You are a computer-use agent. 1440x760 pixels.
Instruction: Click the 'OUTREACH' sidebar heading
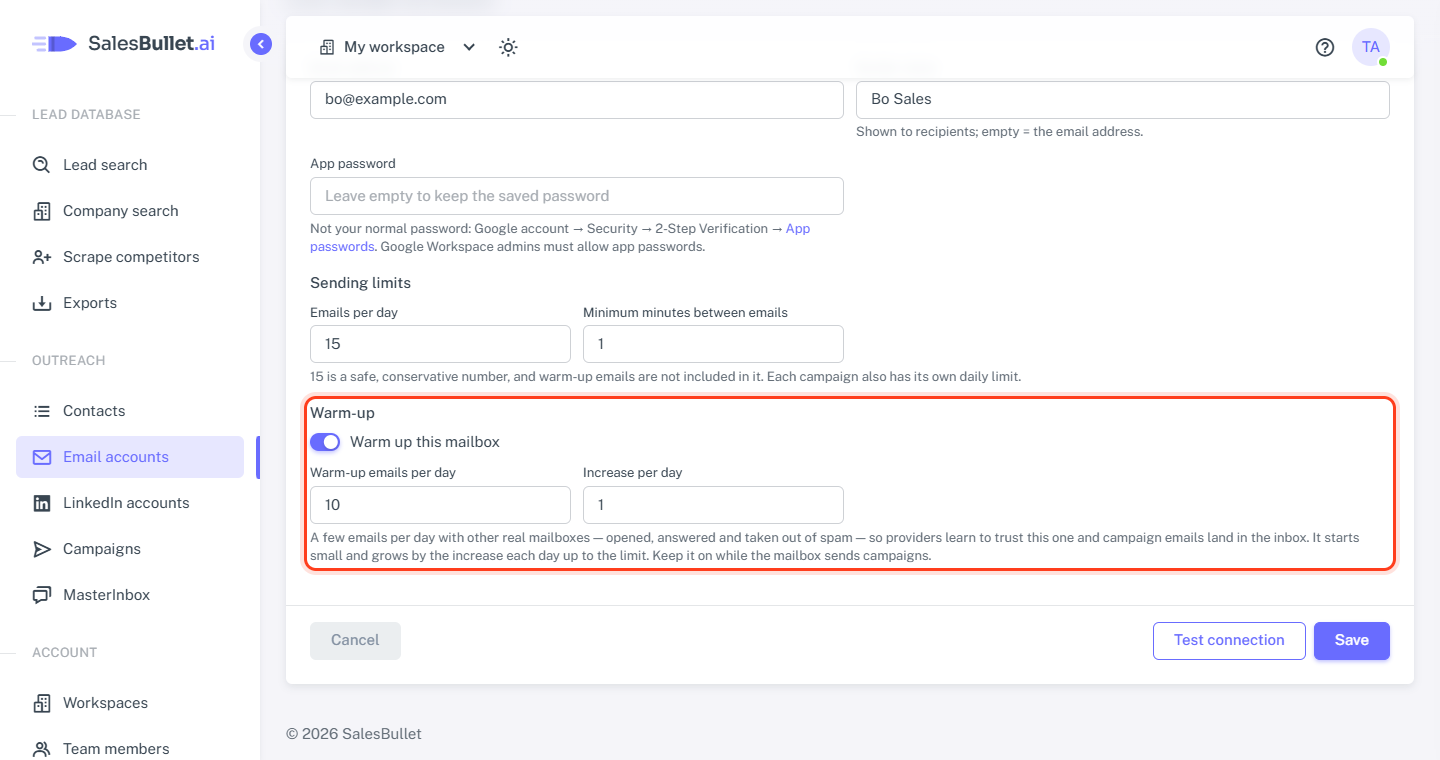click(x=68, y=361)
